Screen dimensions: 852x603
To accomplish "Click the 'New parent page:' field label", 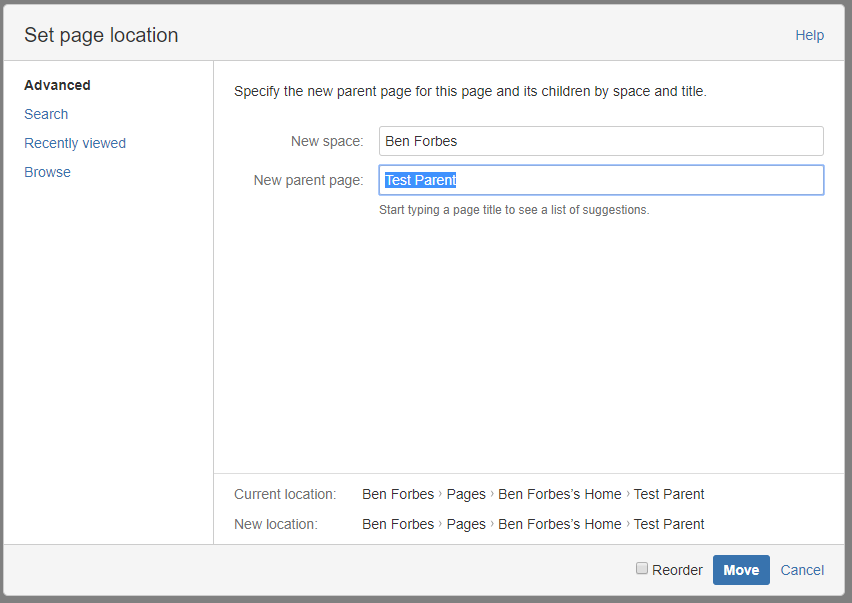I will click(x=308, y=180).
